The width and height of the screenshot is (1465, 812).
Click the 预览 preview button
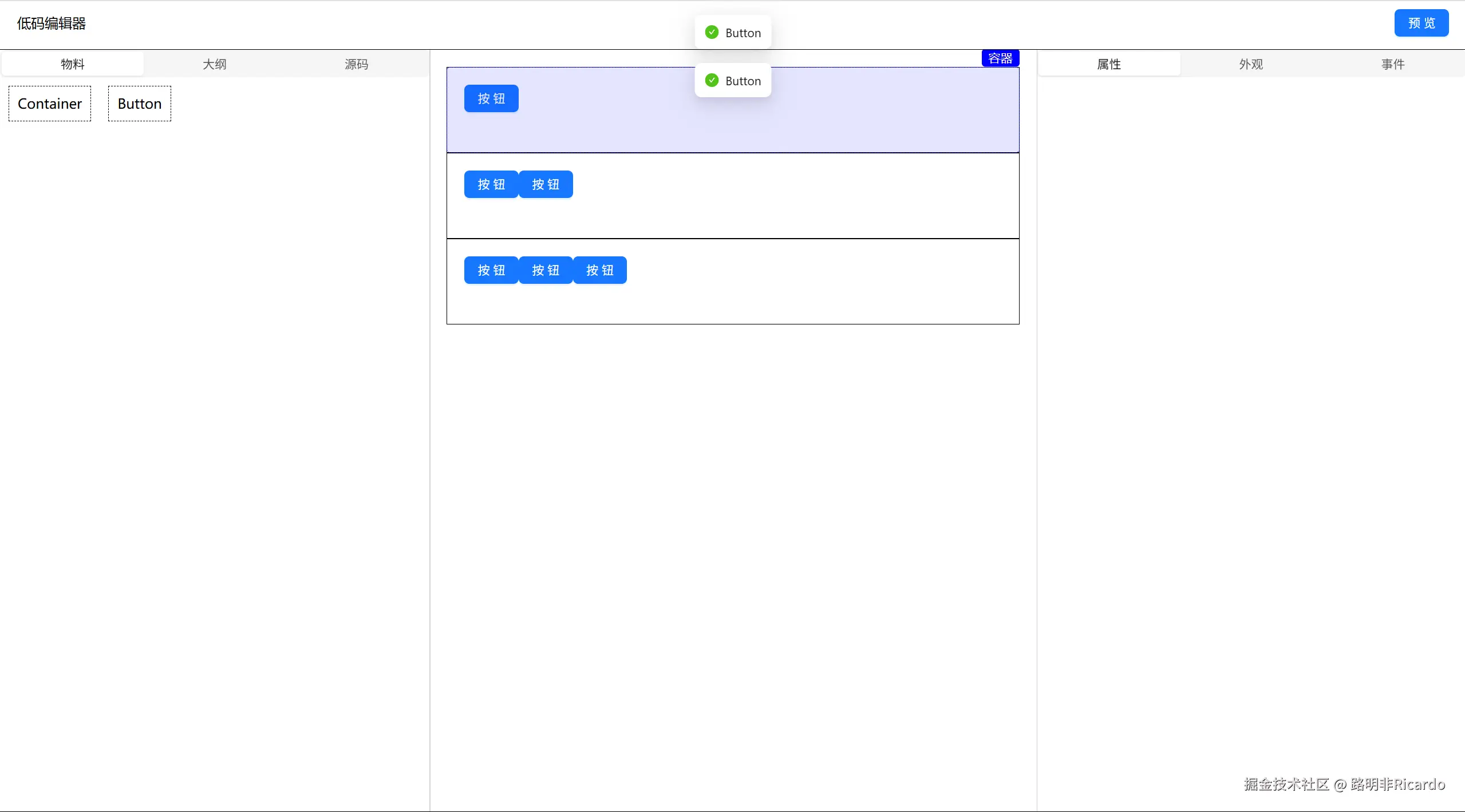1421,23
